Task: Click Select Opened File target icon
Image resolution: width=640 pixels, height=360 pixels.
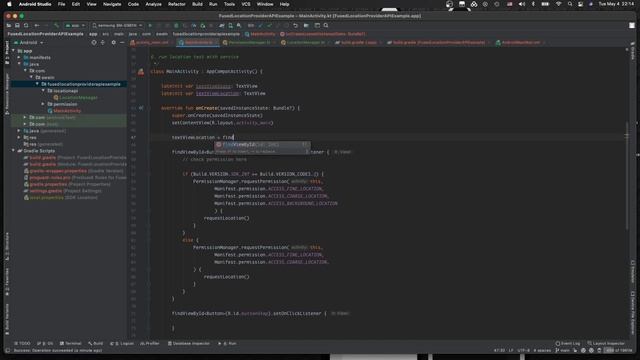Action: click(x=94, y=42)
